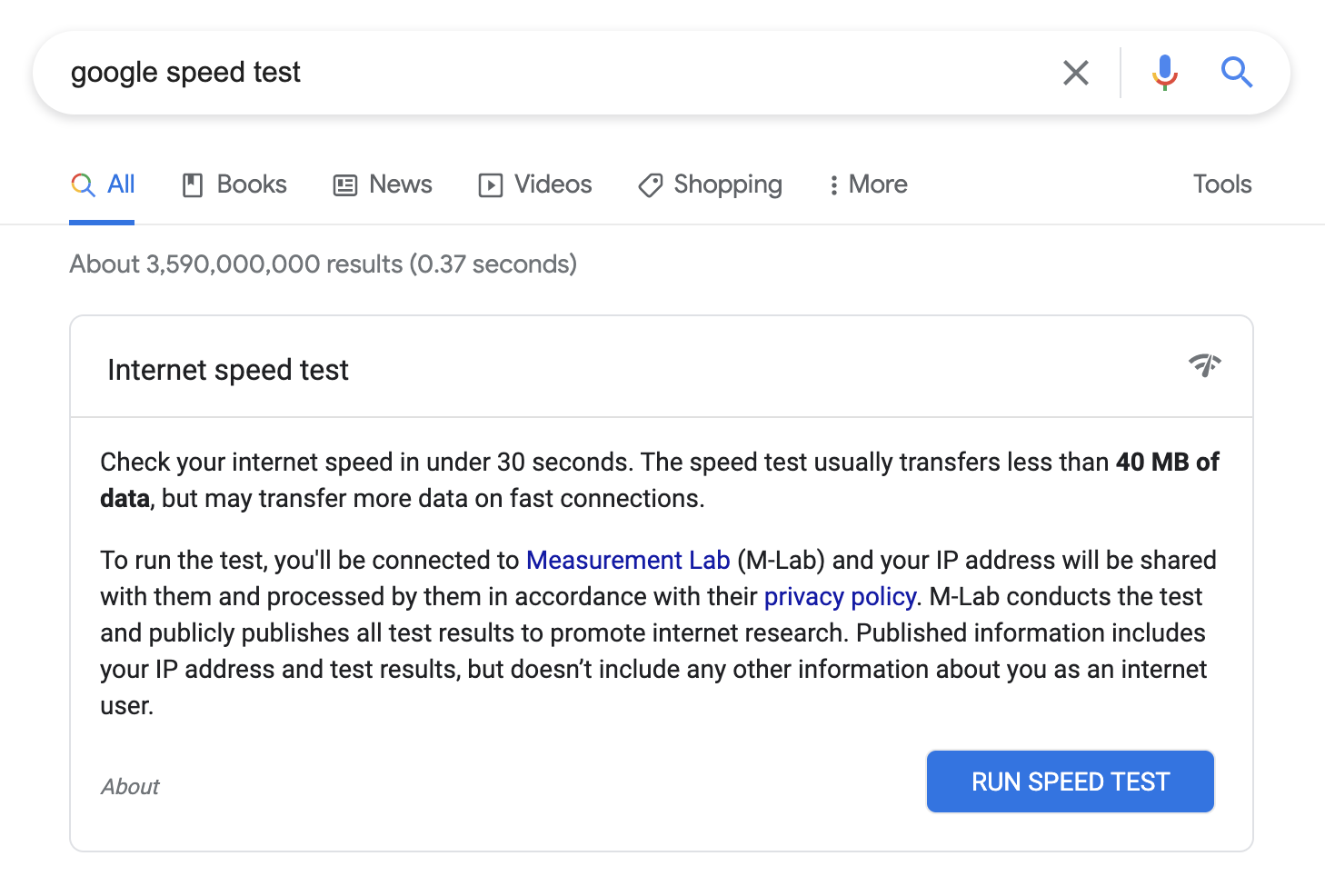
Task: Follow the Measurement Lab link
Action: click(628, 560)
